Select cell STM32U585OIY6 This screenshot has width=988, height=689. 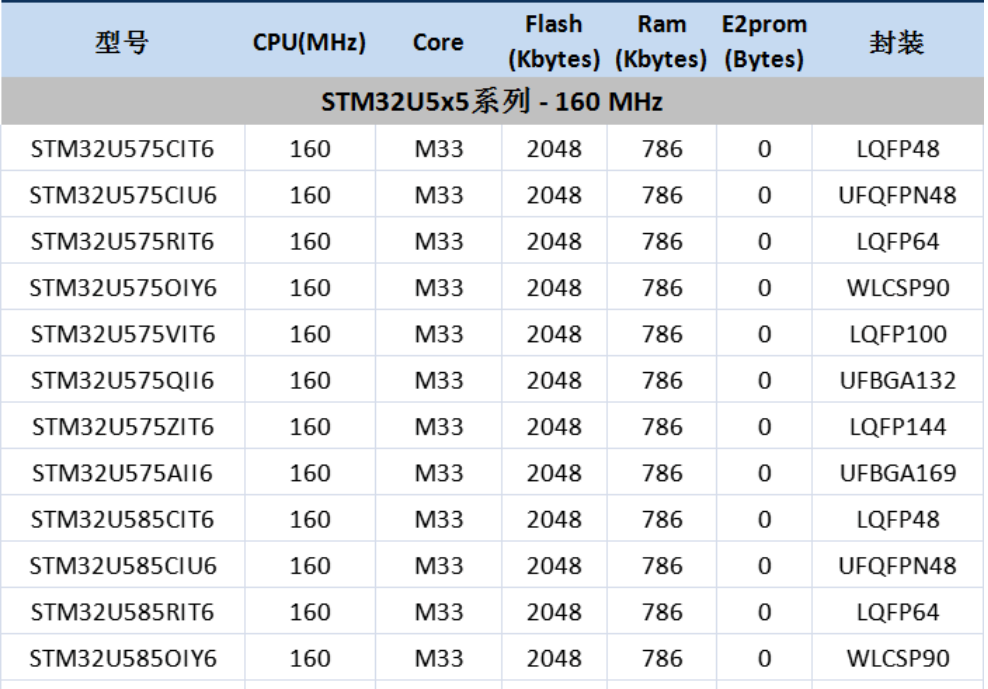coord(122,659)
